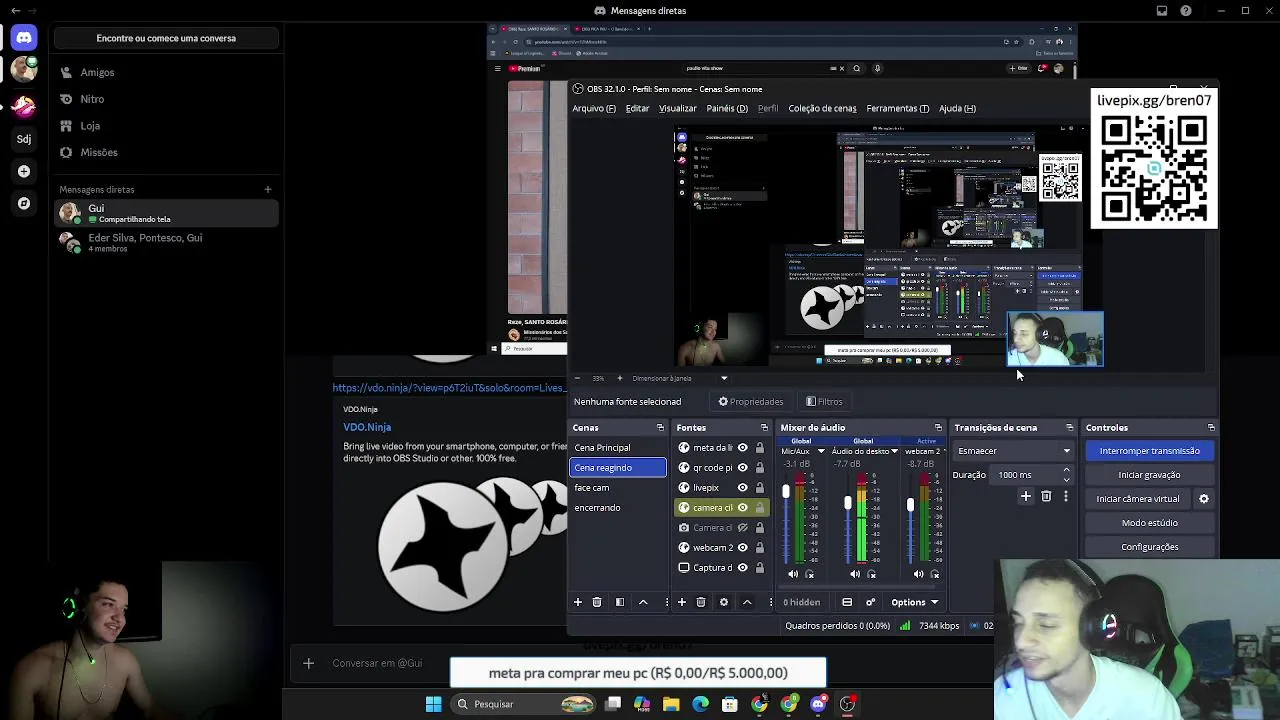Undock the Mixer de áudio panel
Viewport: 1280px width, 720px height.
938,428
